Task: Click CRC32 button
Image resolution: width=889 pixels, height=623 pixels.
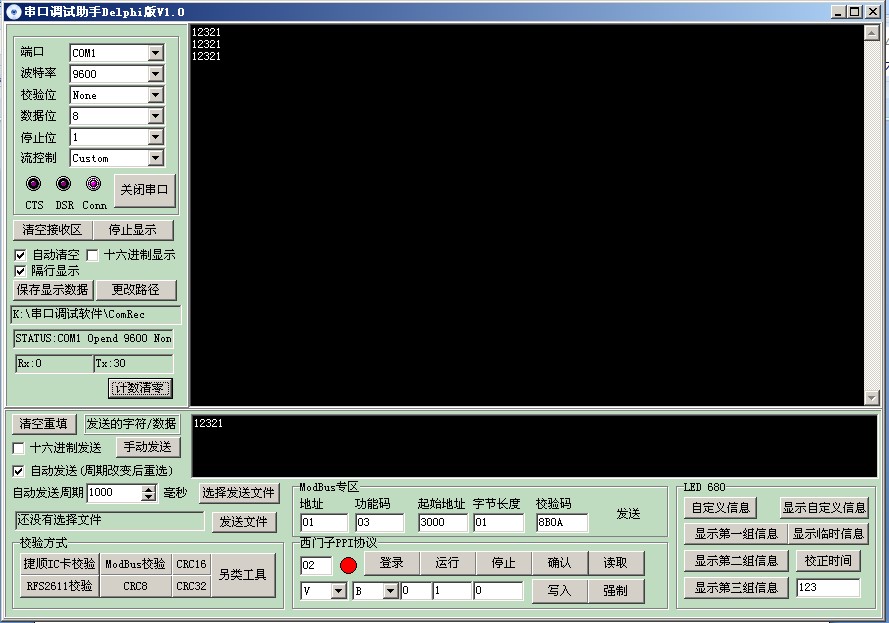Action: point(191,586)
